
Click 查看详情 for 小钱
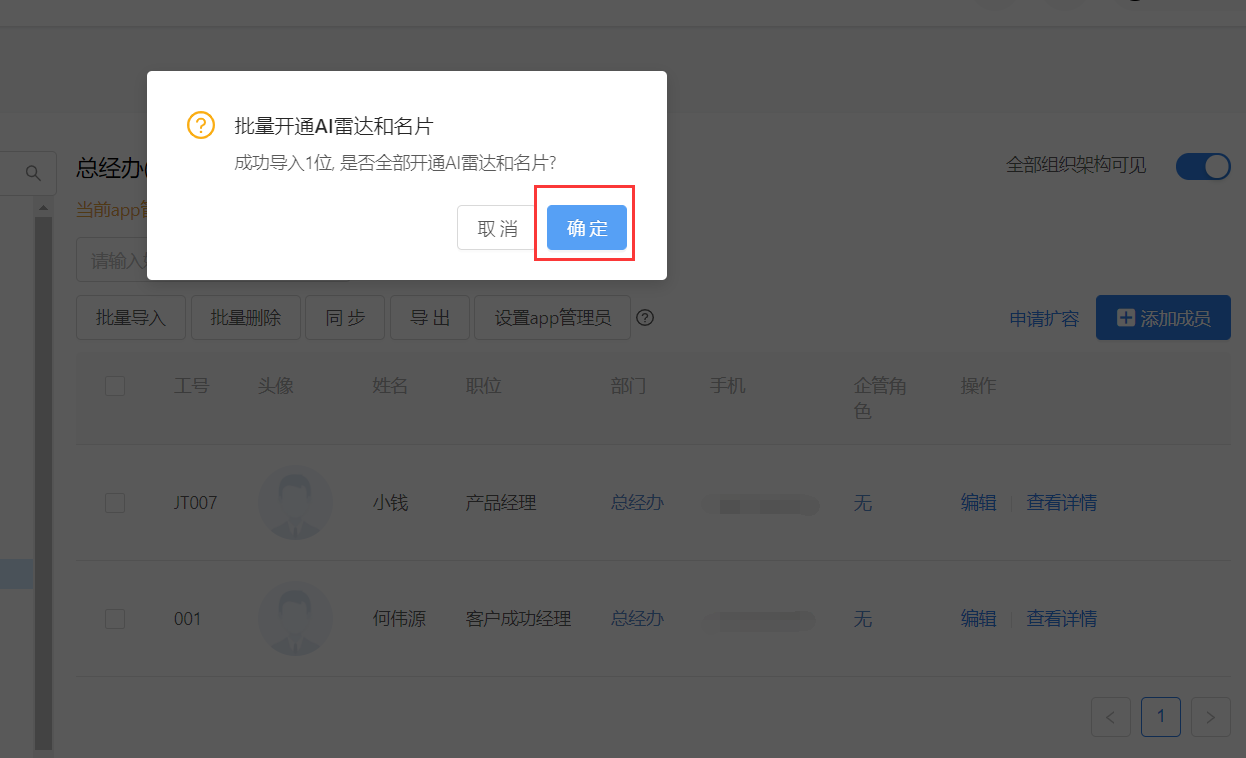[x=1062, y=503]
